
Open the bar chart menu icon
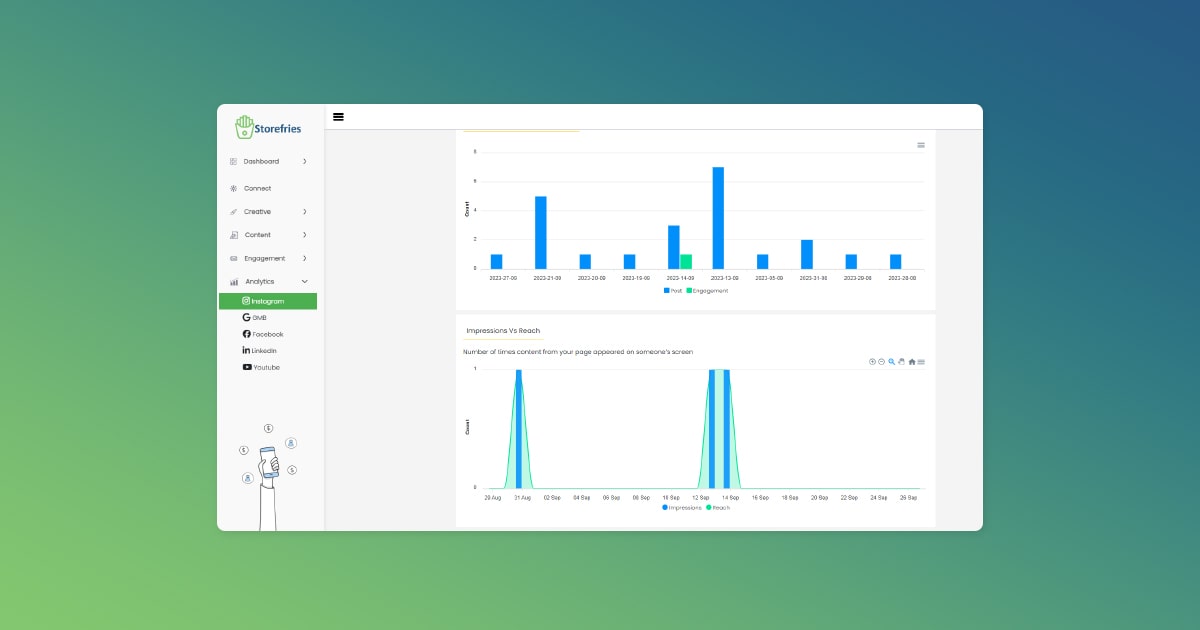(921, 145)
